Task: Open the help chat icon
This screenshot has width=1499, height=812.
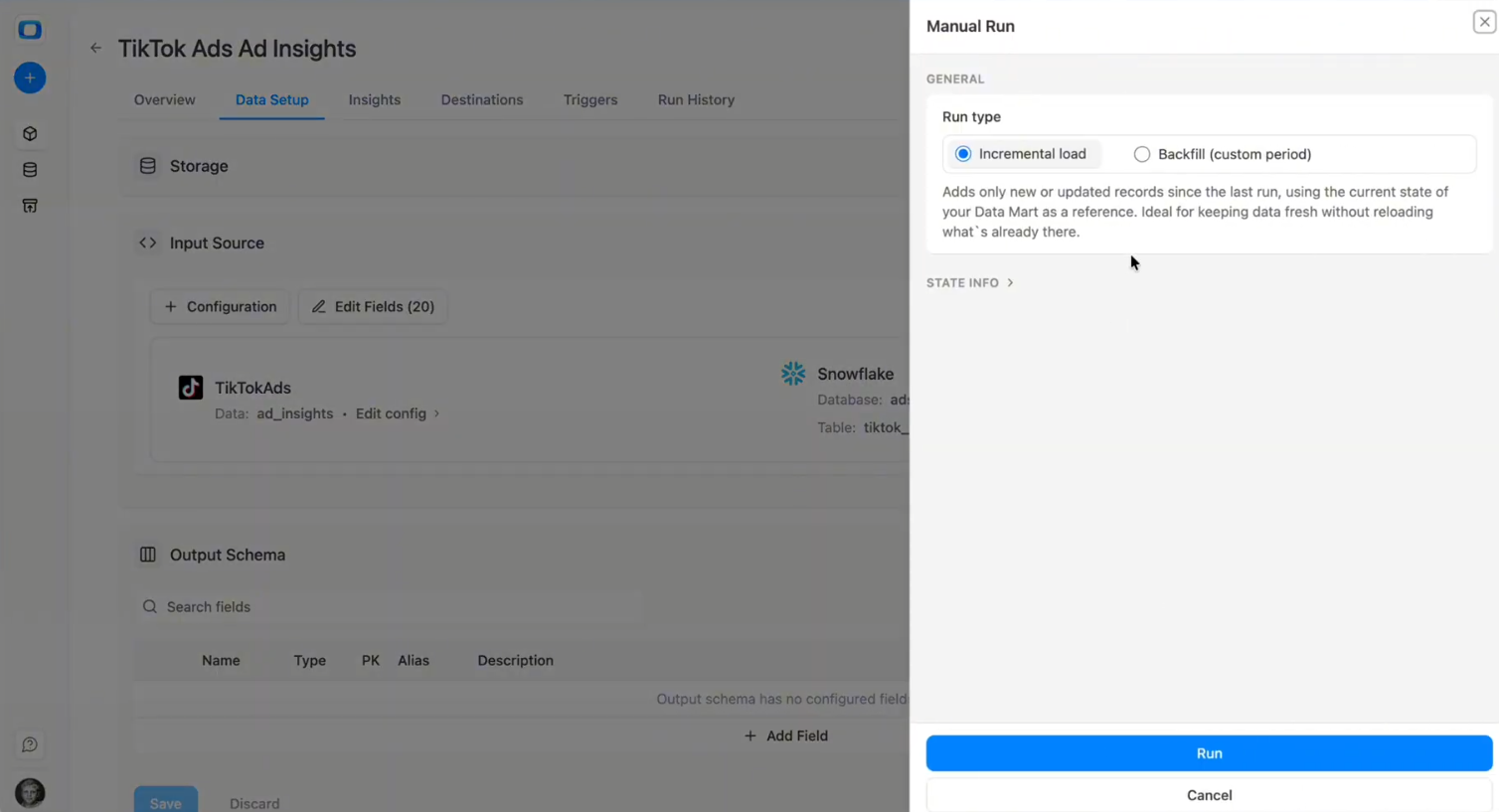Action: [x=30, y=744]
